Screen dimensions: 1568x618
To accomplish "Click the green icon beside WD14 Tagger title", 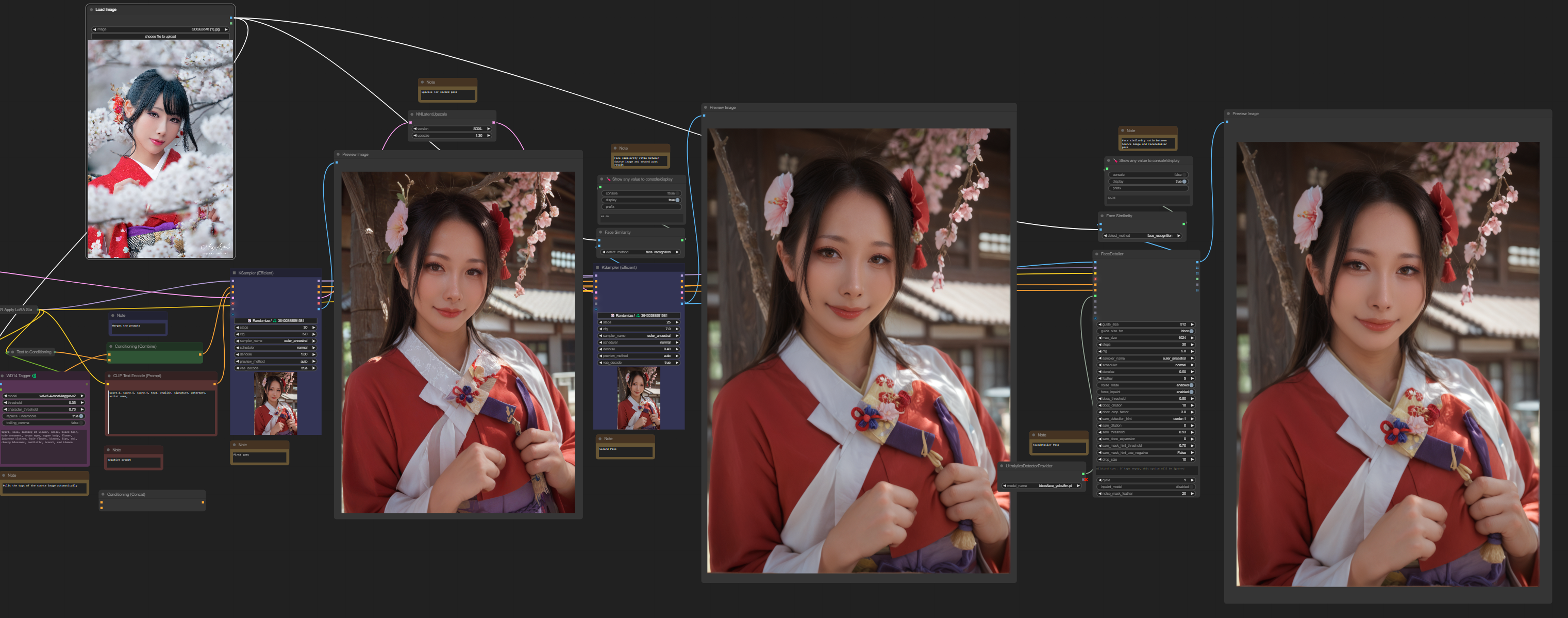I will coord(34,376).
